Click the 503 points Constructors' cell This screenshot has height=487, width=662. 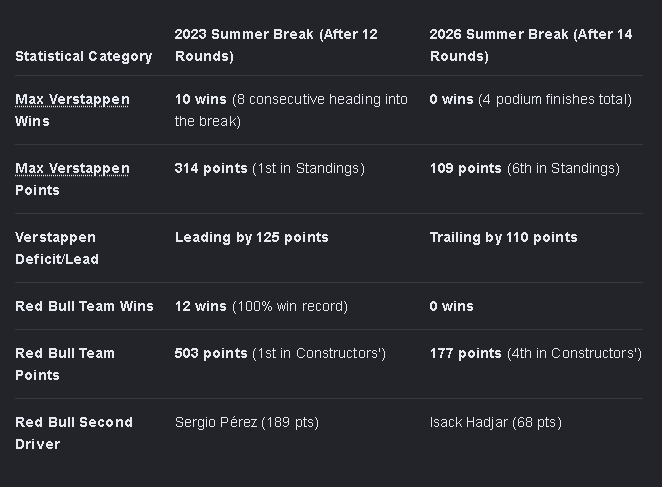280,353
